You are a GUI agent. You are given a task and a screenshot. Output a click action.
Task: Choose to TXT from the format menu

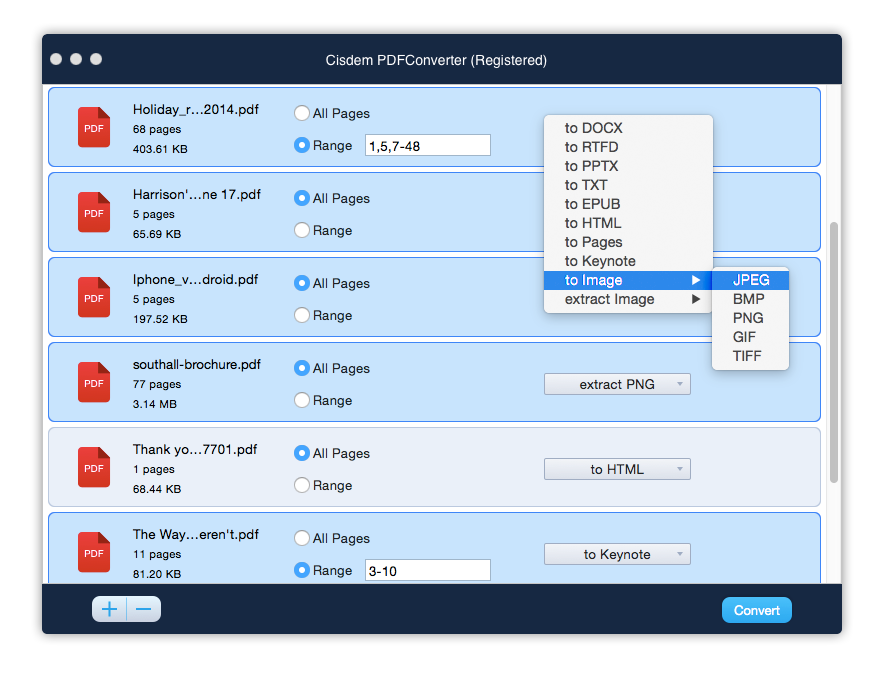[x=628, y=186]
